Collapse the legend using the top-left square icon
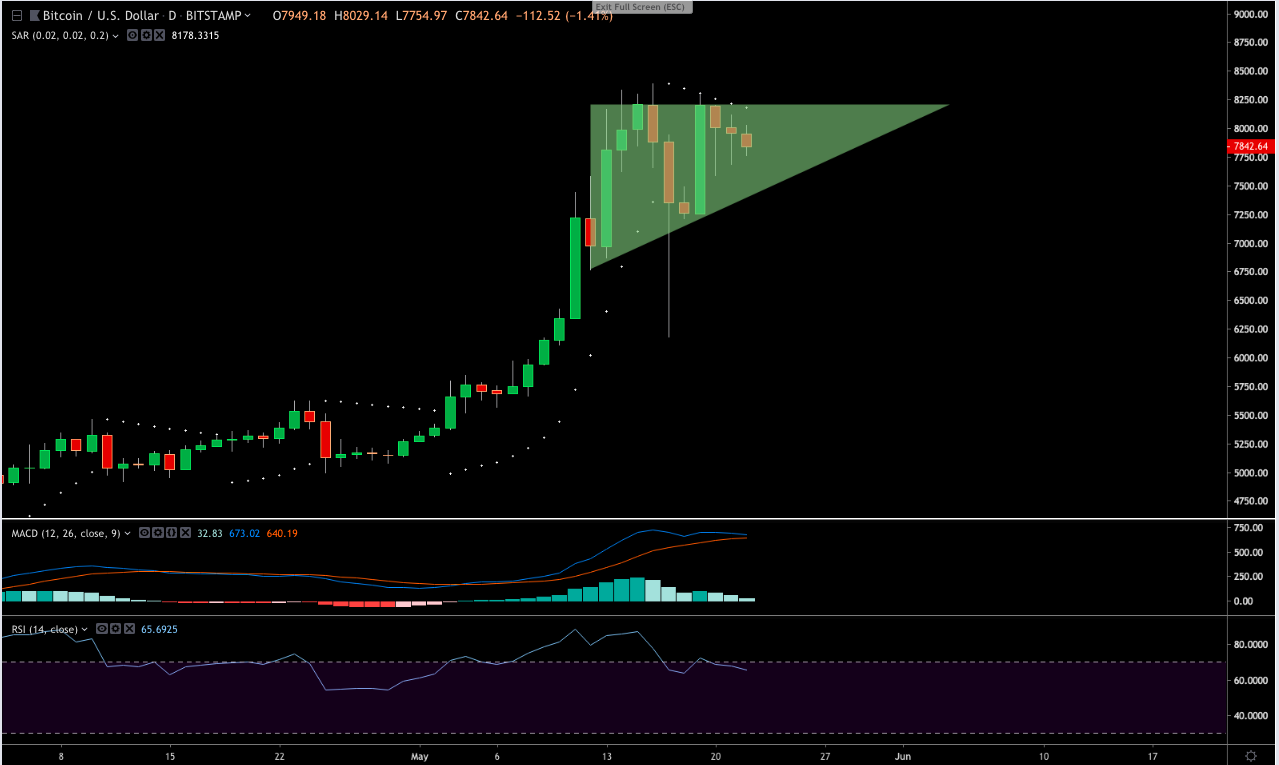Image resolution: width=1279 pixels, height=765 pixels. [x=16, y=15]
